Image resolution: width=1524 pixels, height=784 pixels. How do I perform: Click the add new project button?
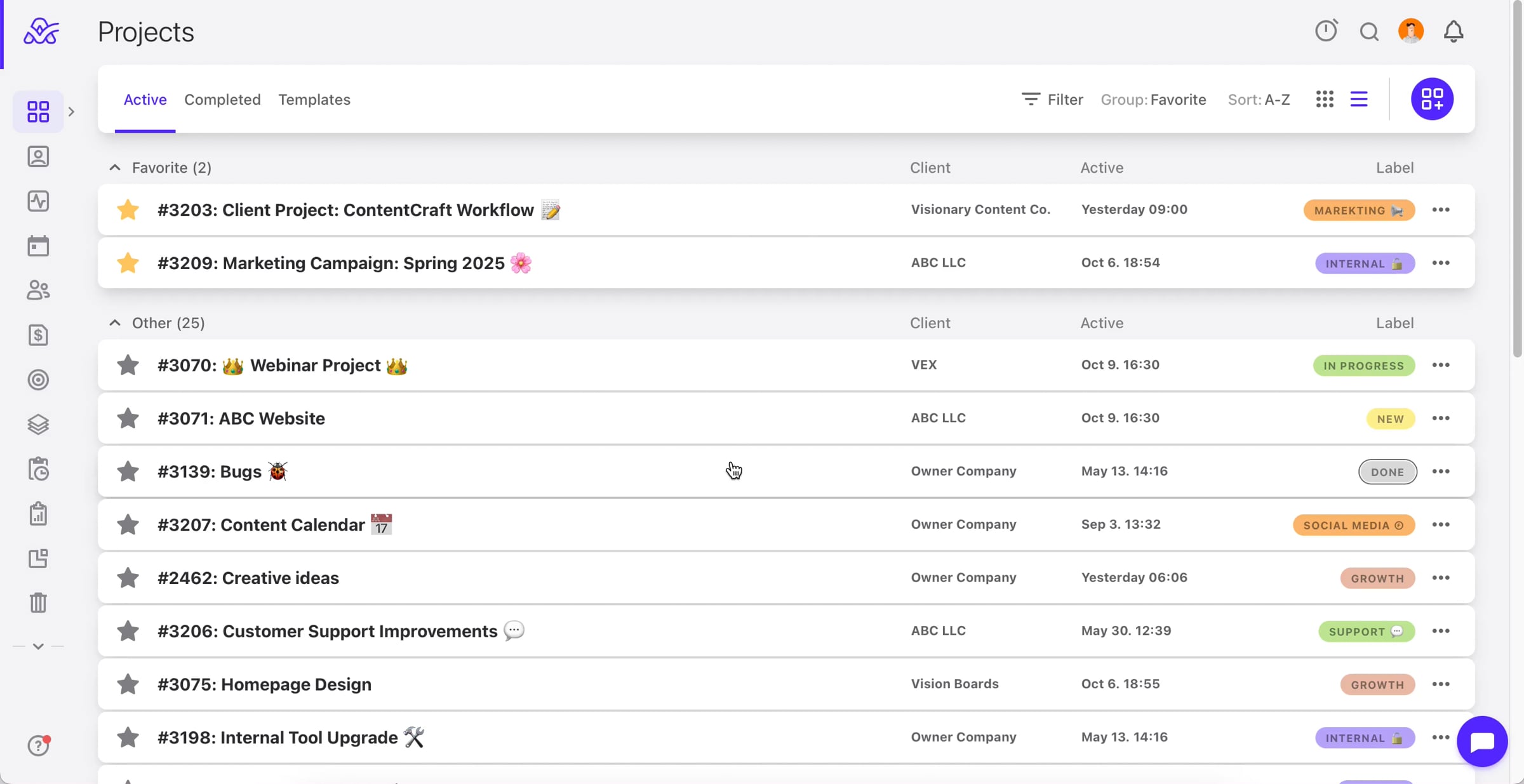point(1432,99)
